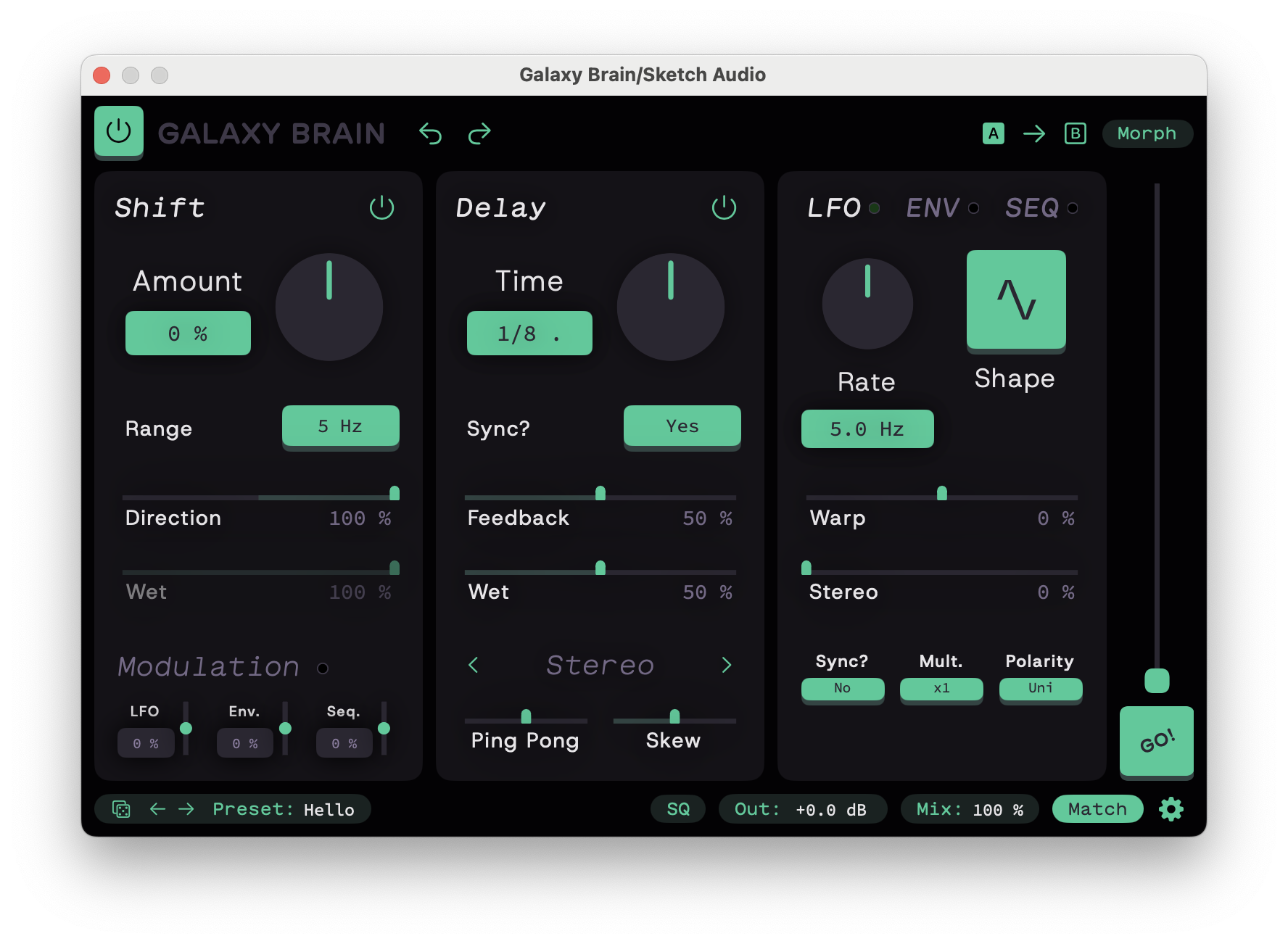Click the Match button
1288x944 pixels.
(1097, 809)
